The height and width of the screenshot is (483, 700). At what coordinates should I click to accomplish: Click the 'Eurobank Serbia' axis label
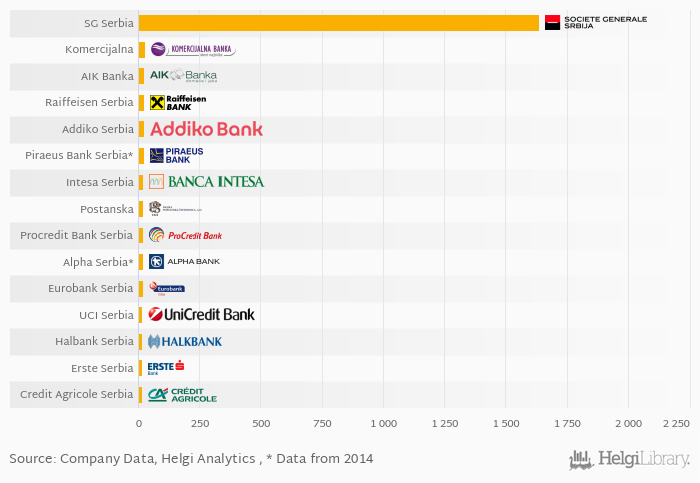(x=91, y=288)
